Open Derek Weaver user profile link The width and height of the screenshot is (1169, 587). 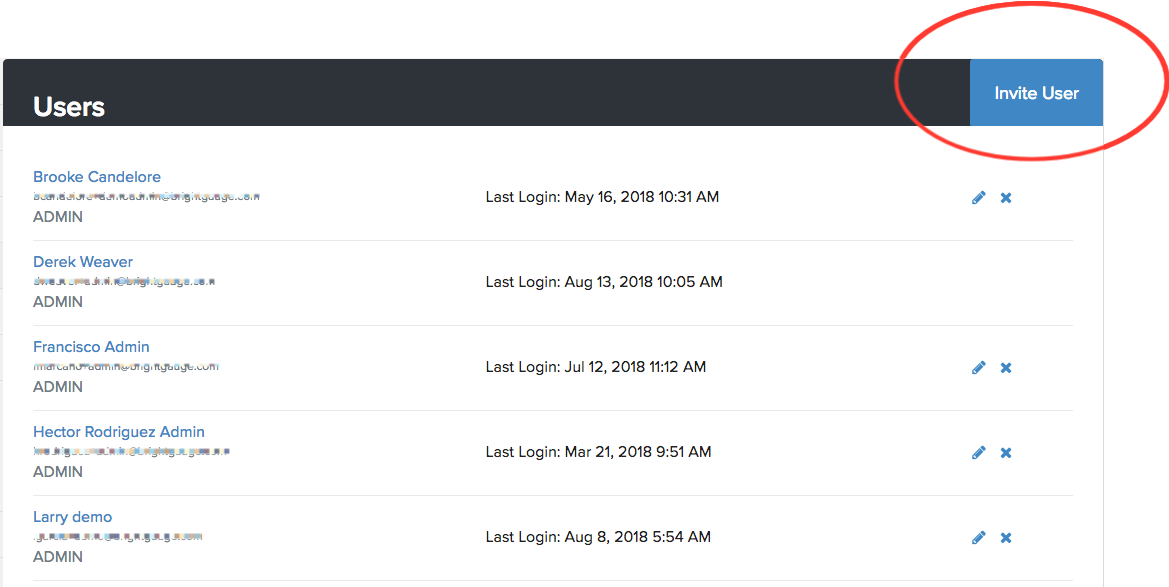pos(84,262)
